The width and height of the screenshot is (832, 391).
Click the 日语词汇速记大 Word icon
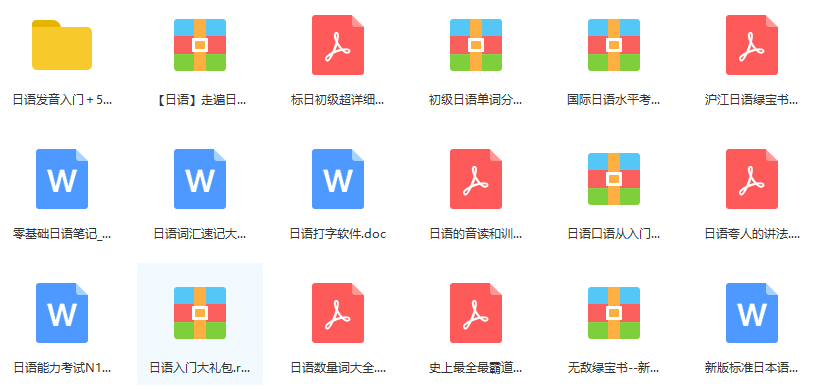coord(200,179)
